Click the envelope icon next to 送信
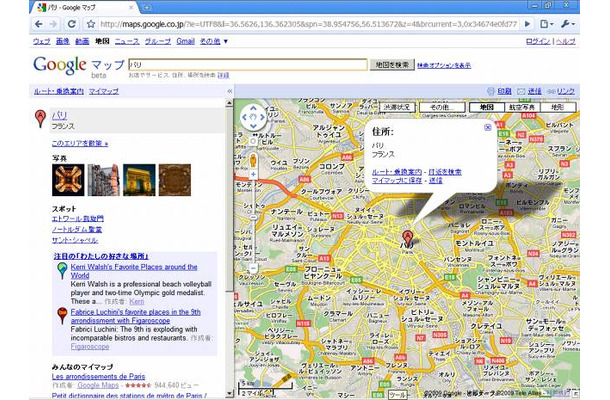Image resolution: width=610 pixels, height=400 pixels. 521,91
